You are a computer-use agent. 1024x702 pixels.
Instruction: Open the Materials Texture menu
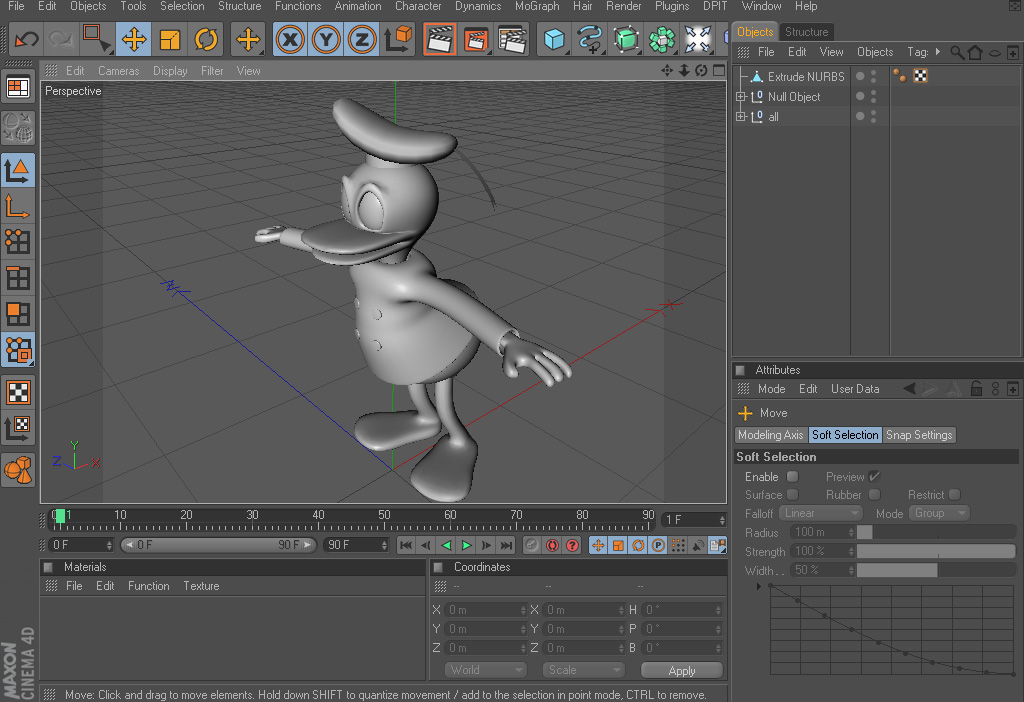point(201,586)
